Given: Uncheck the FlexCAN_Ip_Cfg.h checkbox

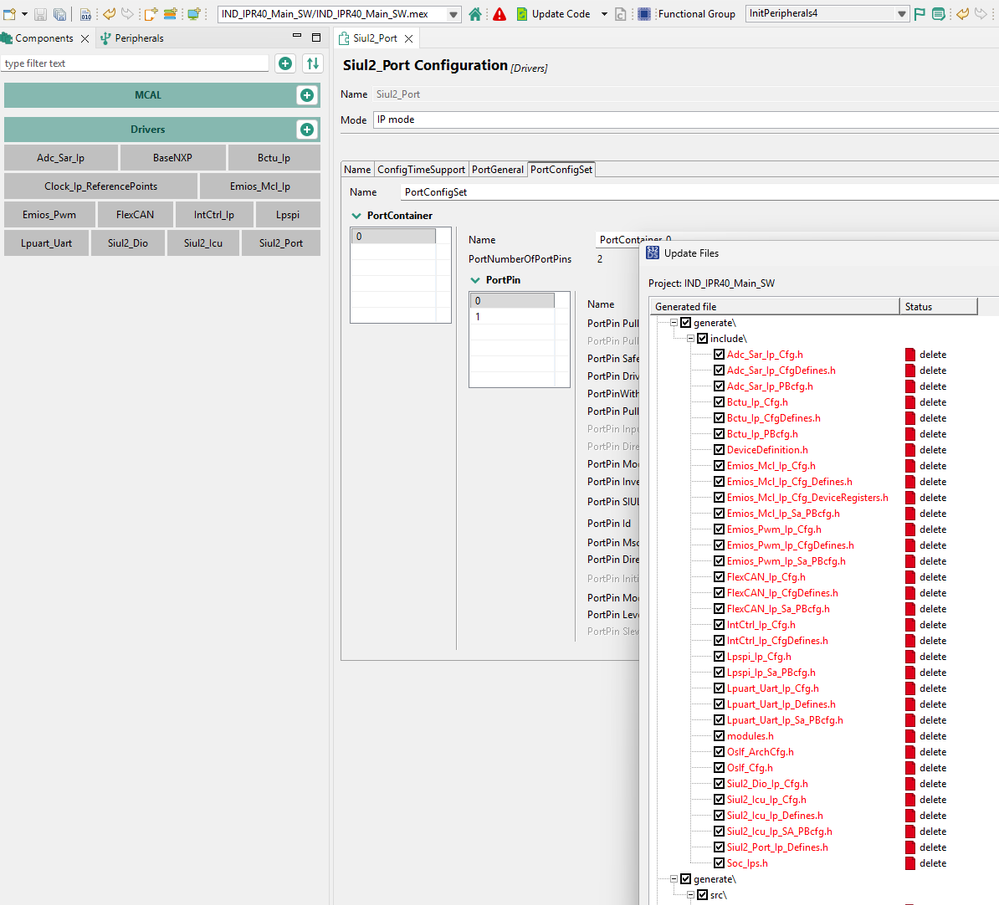Looking at the screenshot, I should [719, 577].
